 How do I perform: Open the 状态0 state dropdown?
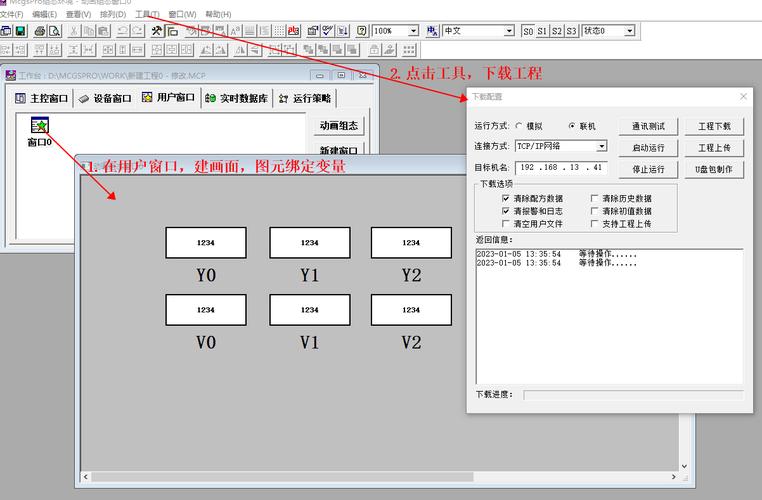tap(629, 31)
